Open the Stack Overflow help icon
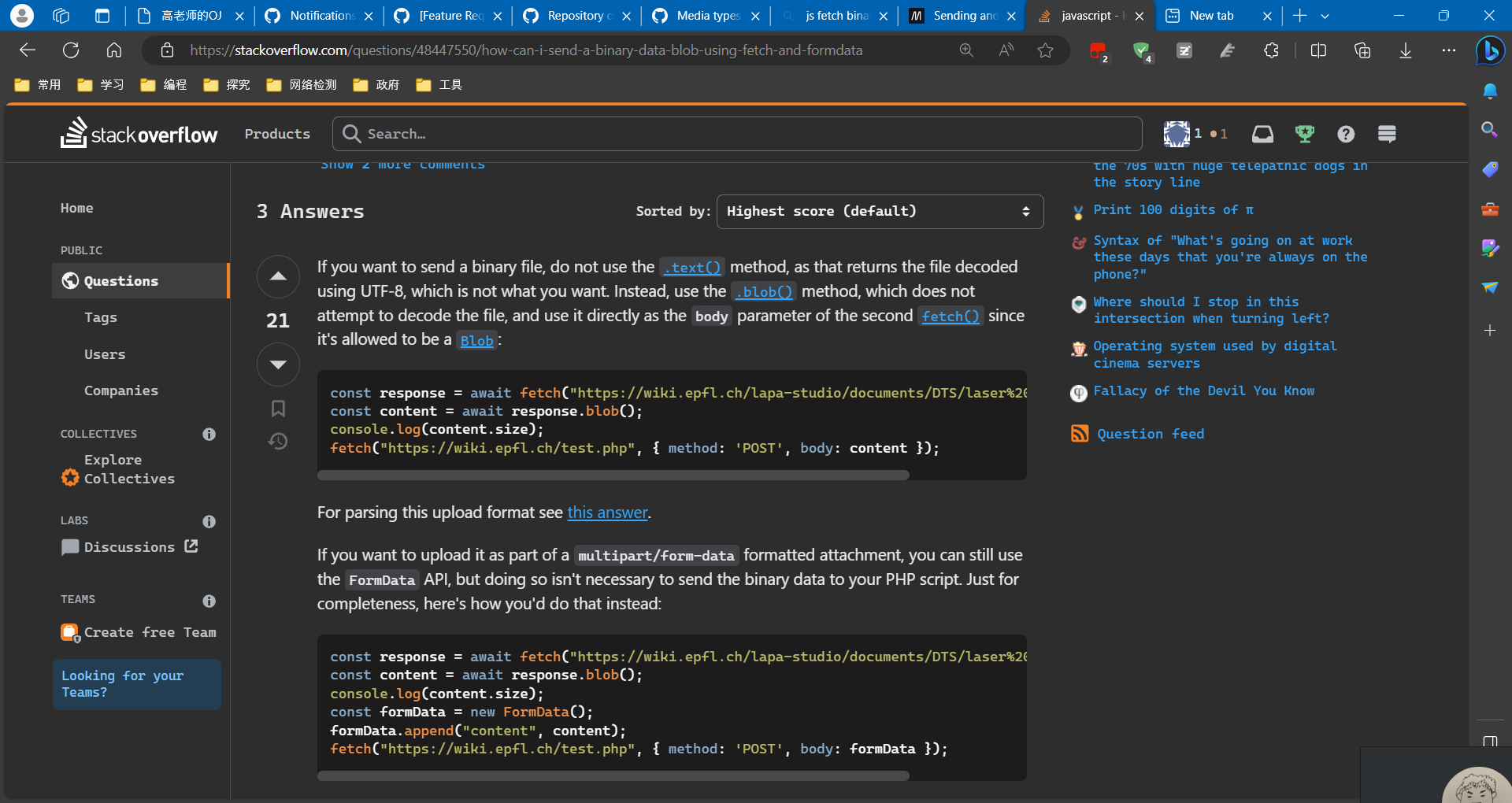Screen dimensions: 1512x803 pos(1346,134)
